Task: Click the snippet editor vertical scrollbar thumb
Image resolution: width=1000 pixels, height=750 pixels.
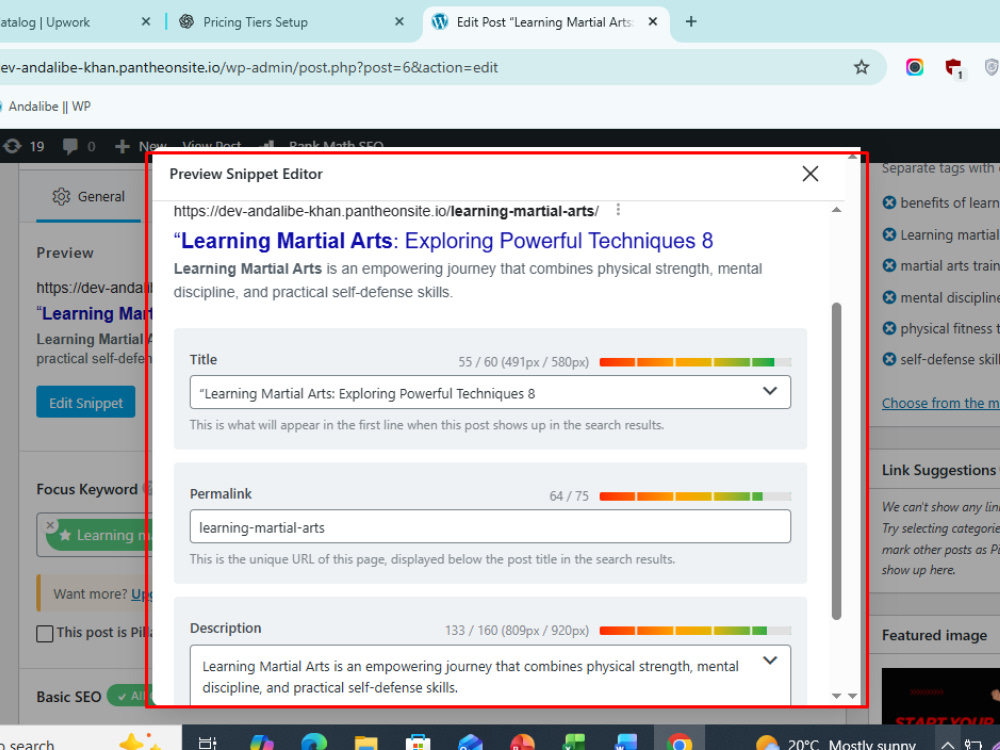Action: click(836, 461)
